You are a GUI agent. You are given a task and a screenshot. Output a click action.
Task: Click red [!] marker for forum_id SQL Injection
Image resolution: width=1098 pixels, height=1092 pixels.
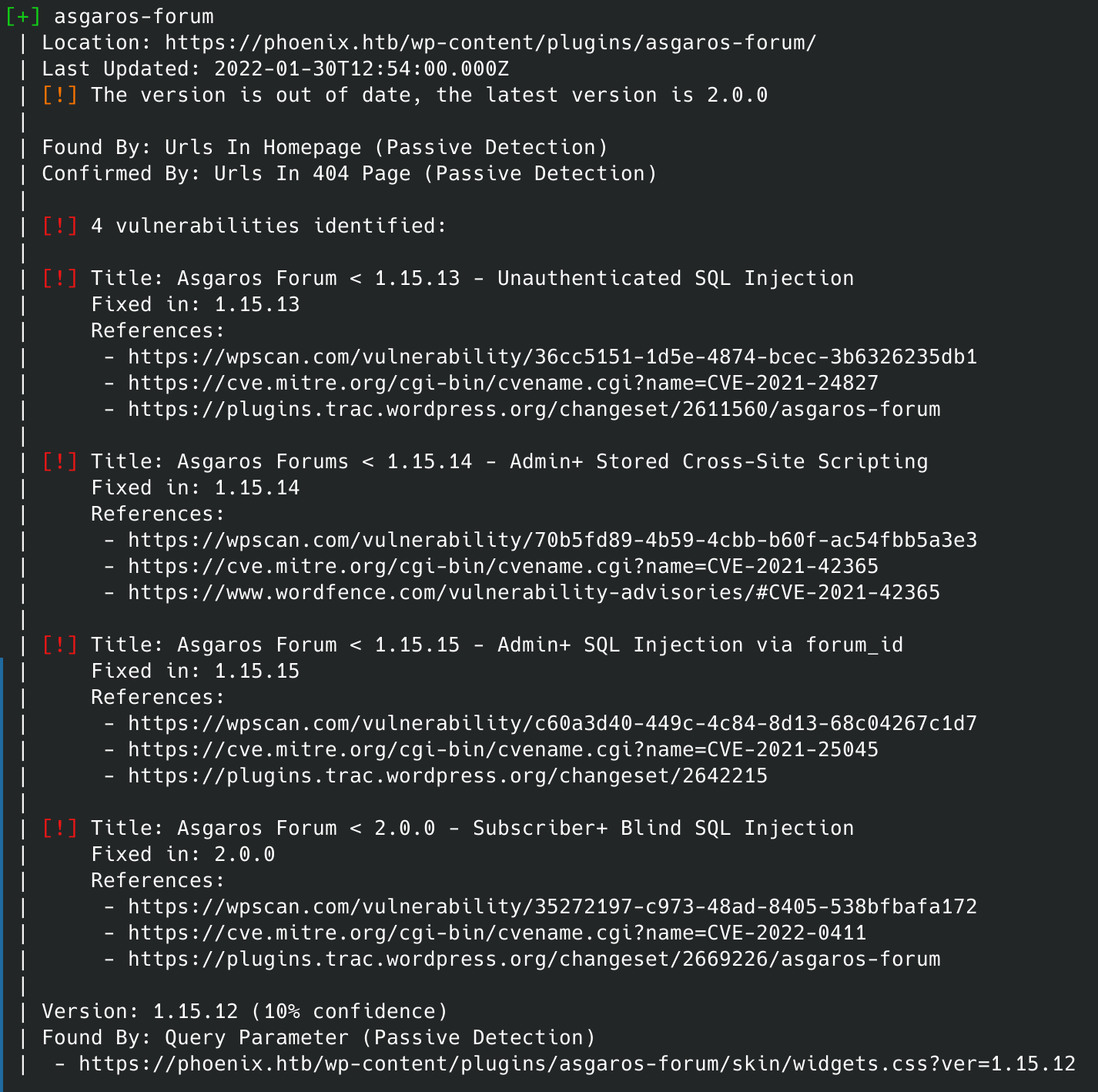pyautogui.click(x=59, y=645)
